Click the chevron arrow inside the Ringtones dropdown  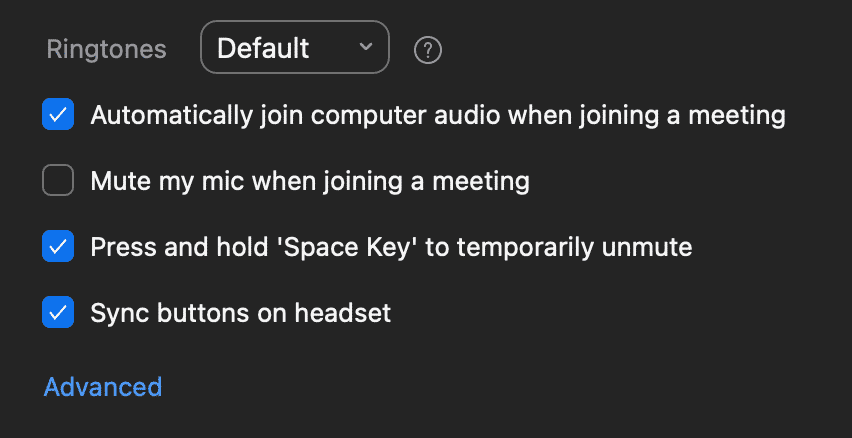pyautogui.click(x=366, y=47)
